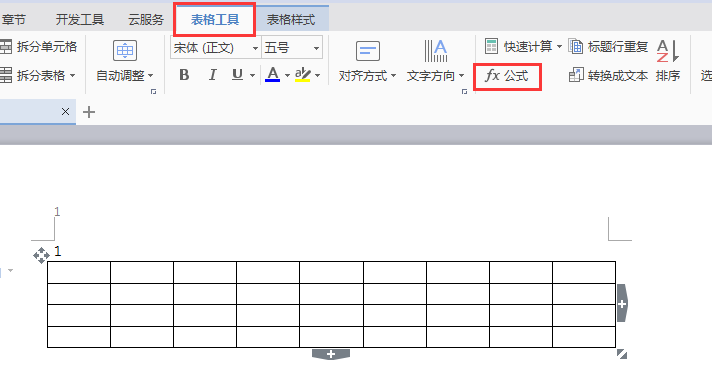Toggle italic formatting

[212, 75]
